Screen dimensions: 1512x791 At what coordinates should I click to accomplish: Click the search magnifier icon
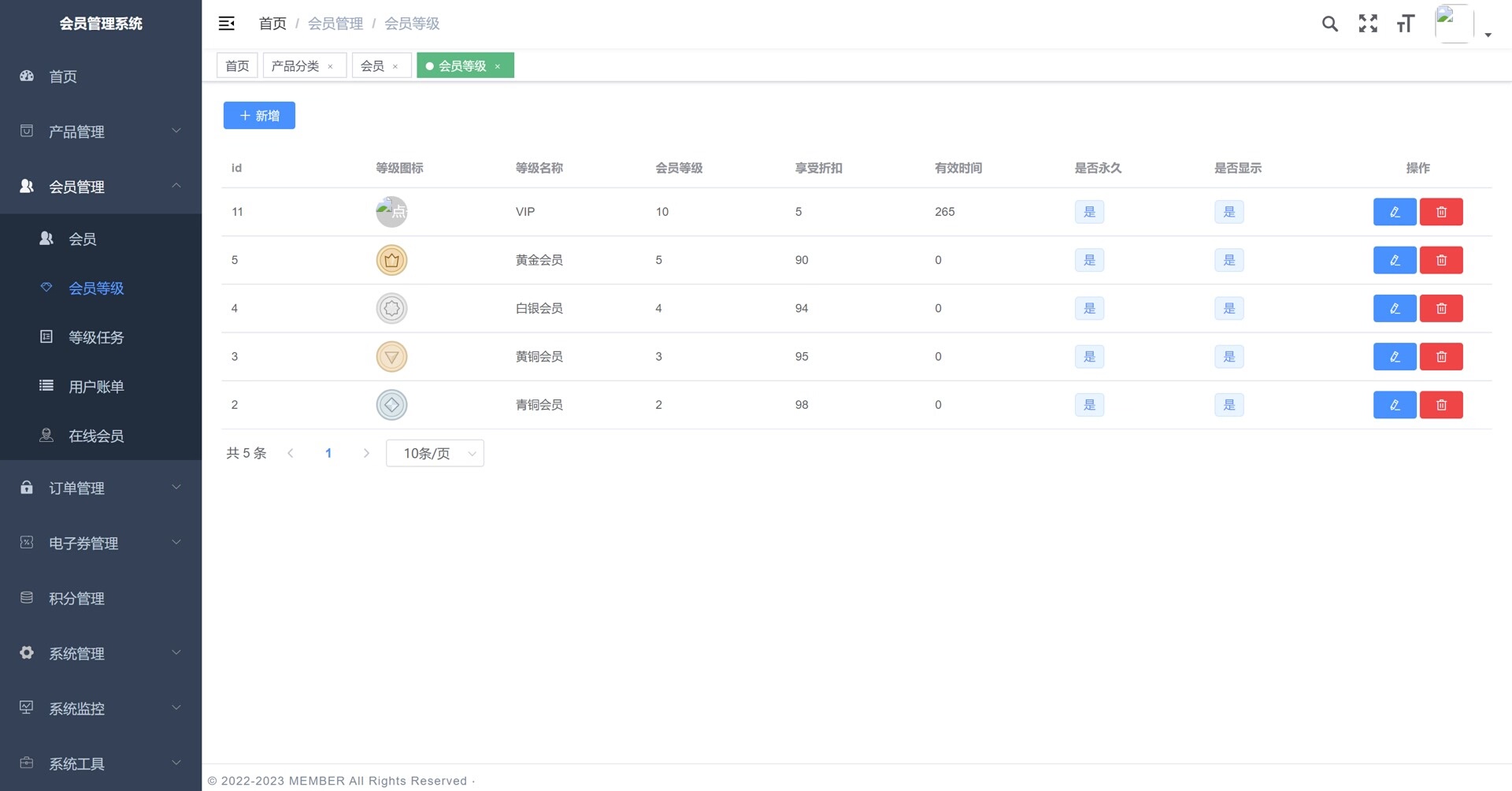(x=1329, y=24)
